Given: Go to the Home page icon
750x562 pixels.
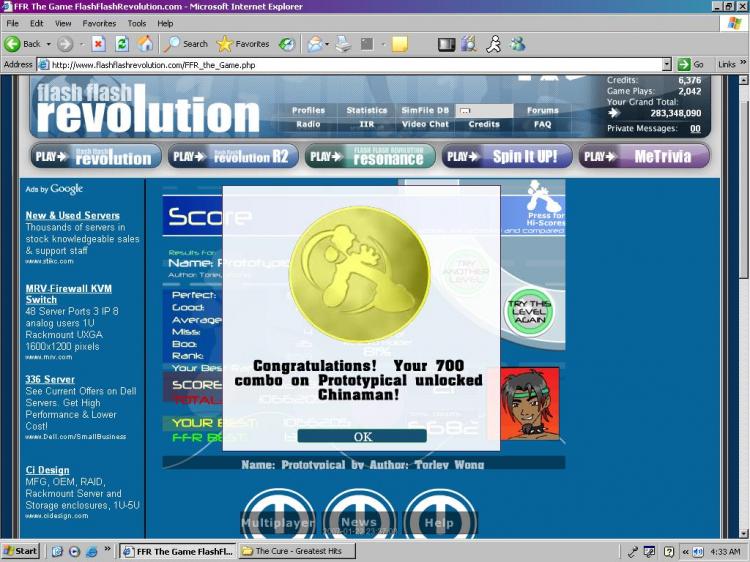Looking at the screenshot, I should pyautogui.click(x=145, y=44).
